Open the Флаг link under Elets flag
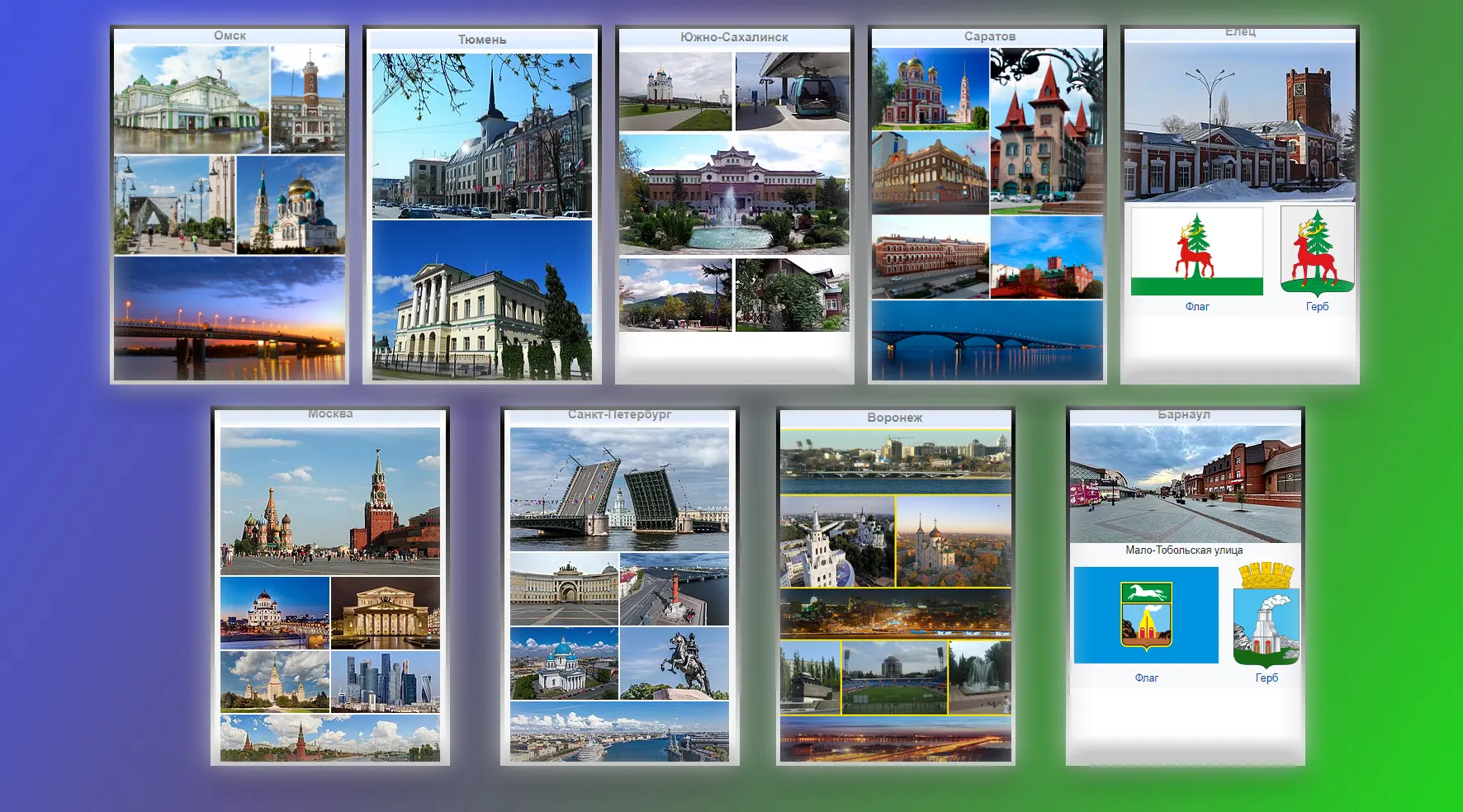Image resolution: width=1463 pixels, height=812 pixels. click(x=1196, y=307)
